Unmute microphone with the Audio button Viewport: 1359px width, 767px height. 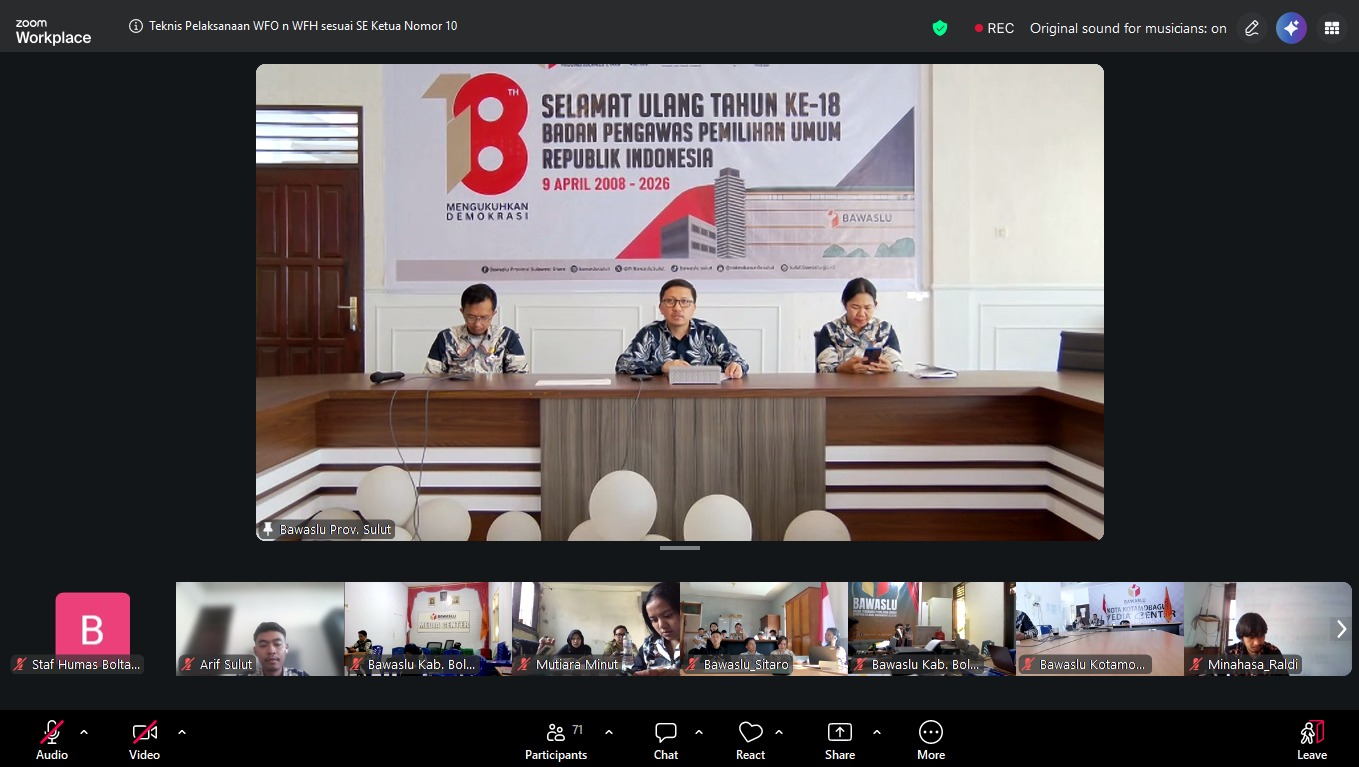coord(52,740)
